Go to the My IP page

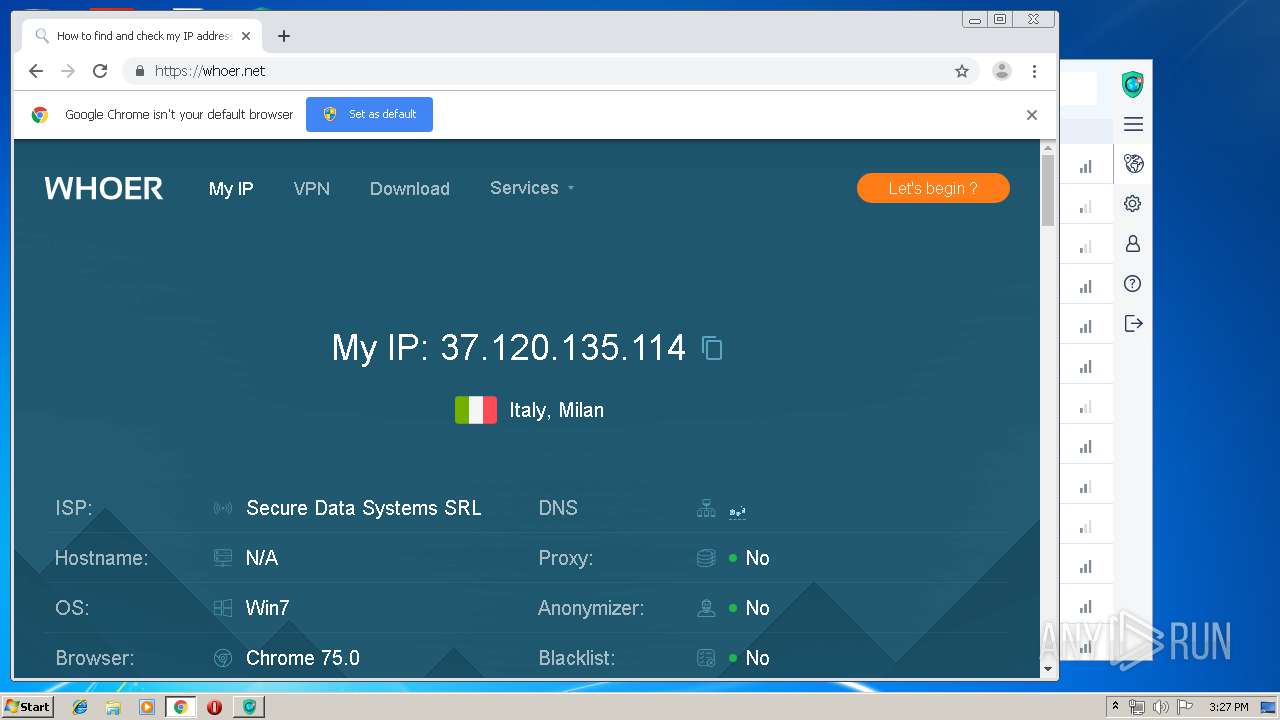tap(231, 189)
